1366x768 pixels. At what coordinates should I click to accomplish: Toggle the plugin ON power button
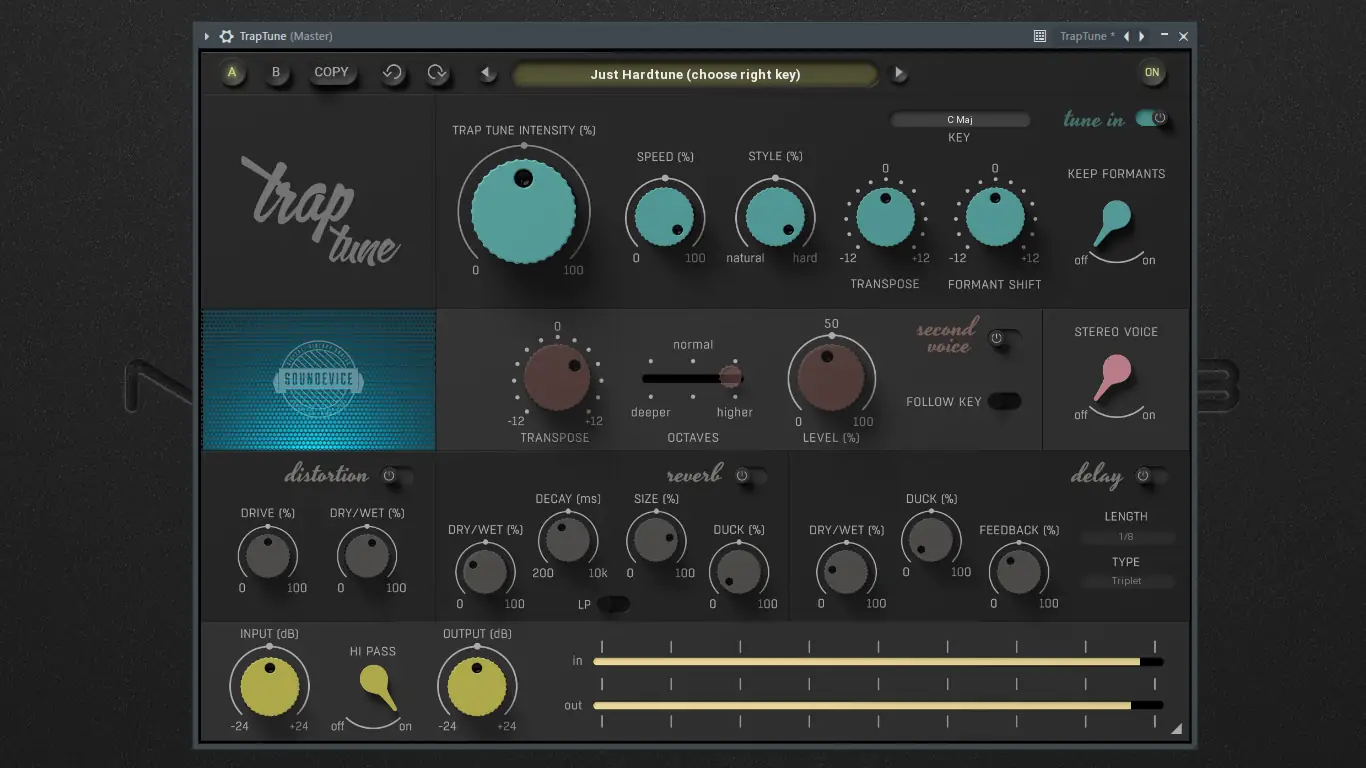pyautogui.click(x=1152, y=72)
